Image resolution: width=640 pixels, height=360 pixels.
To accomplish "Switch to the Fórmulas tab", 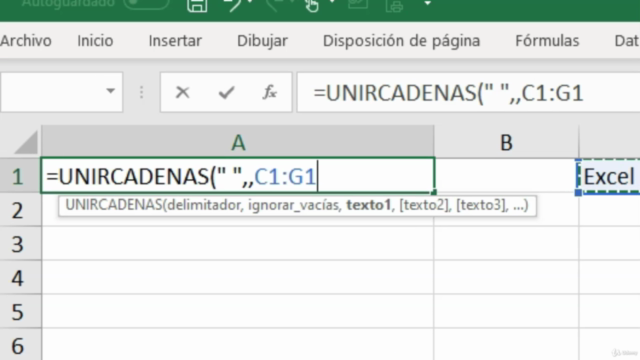I will pos(547,41).
